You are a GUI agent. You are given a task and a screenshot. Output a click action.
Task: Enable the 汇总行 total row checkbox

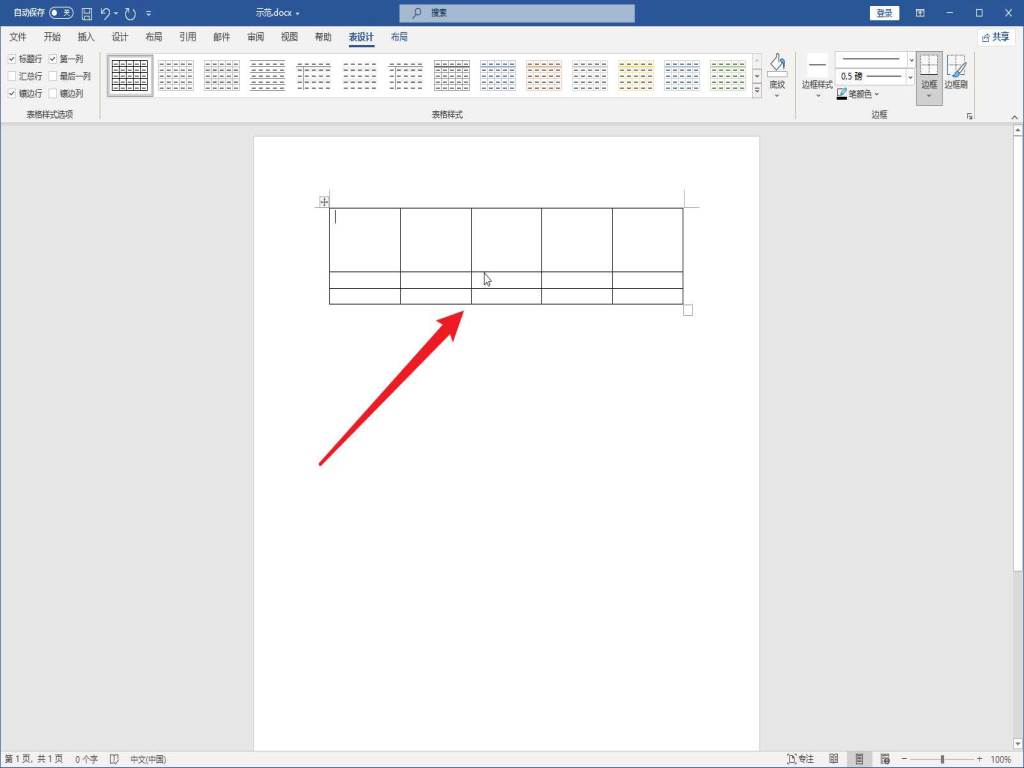12,76
